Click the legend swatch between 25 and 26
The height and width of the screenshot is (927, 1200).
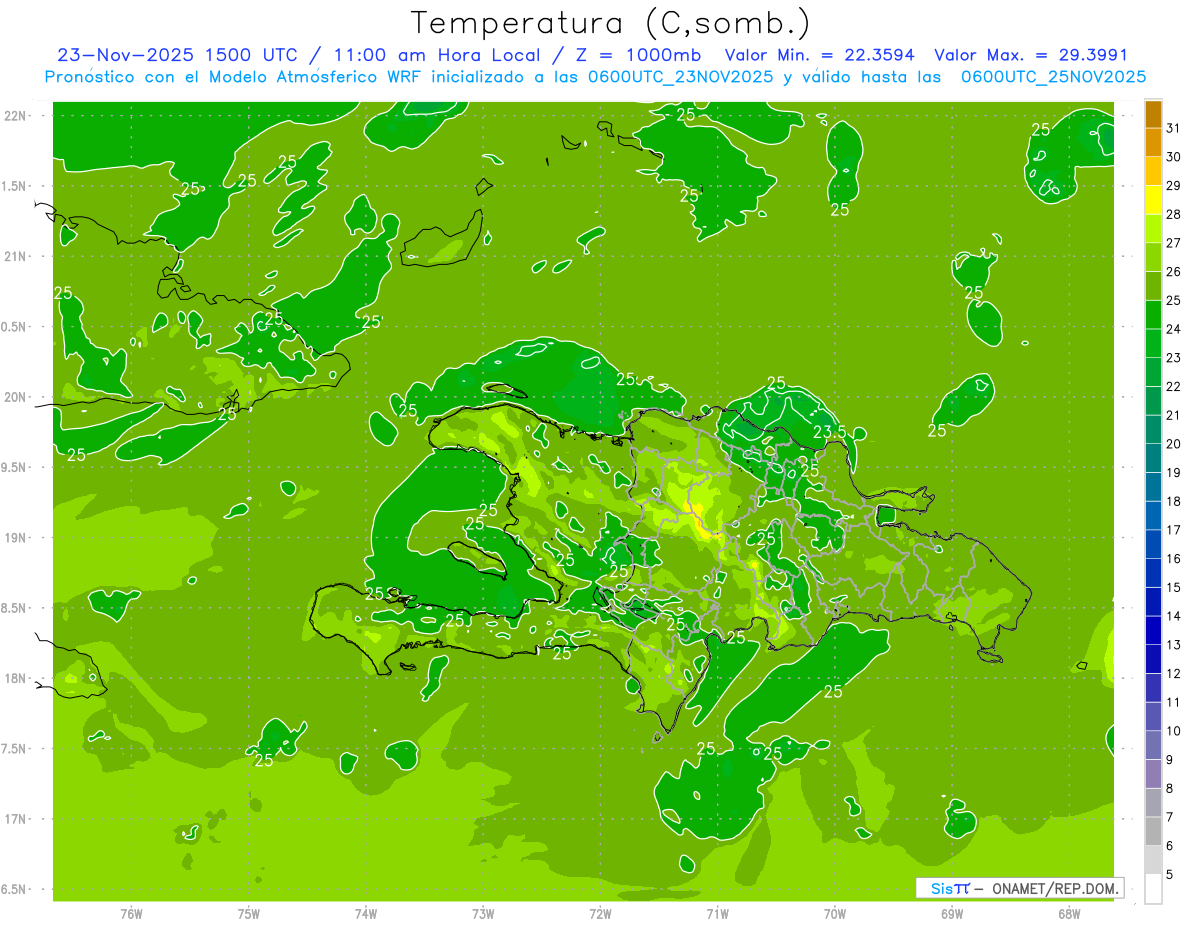coord(1153,286)
